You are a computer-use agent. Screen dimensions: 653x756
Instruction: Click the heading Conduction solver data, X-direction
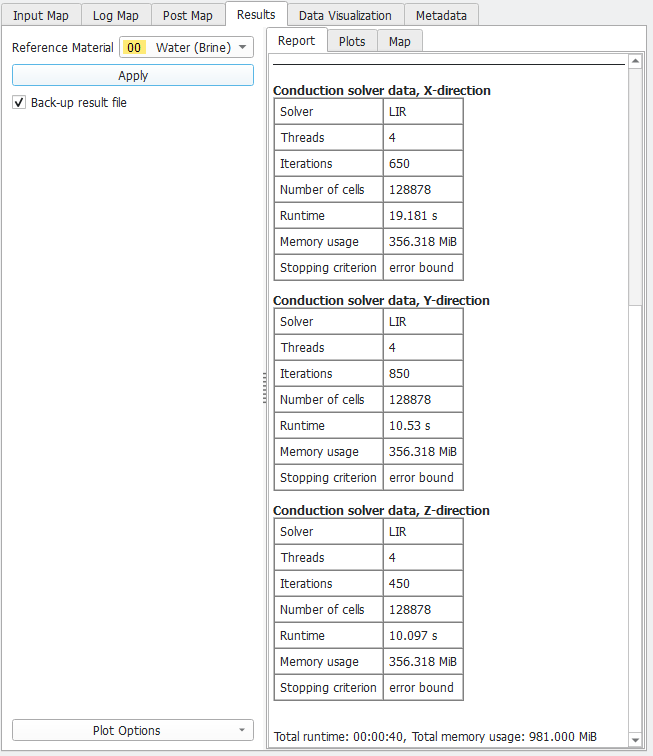click(x=381, y=90)
